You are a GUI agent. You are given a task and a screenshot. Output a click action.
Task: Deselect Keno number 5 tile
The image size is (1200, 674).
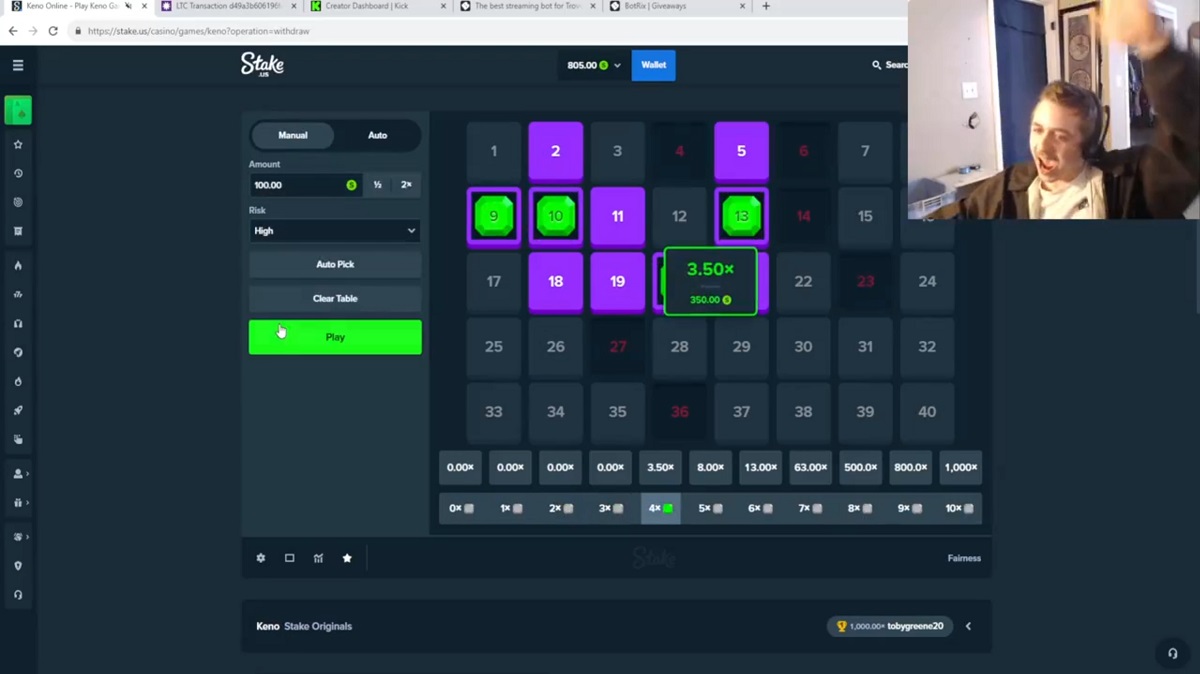point(742,151)
